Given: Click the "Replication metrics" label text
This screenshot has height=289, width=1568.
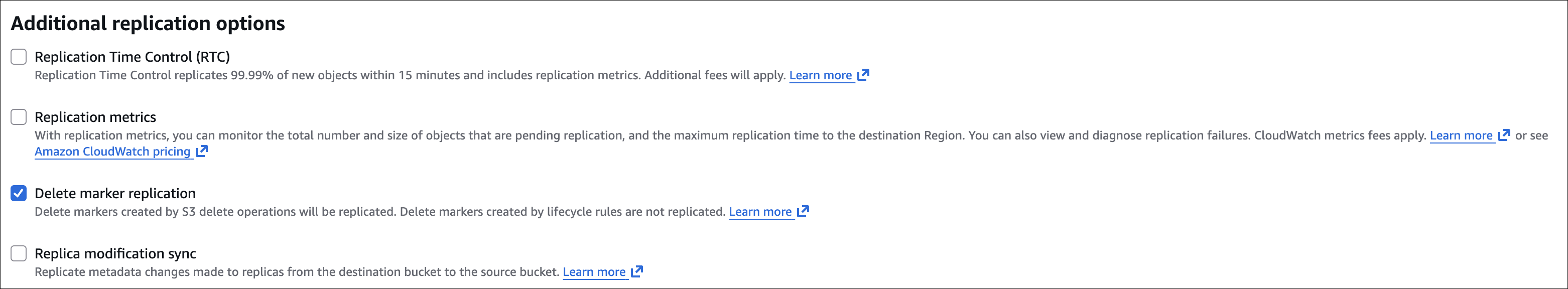Looking at the screenshot, I should 95,117.
